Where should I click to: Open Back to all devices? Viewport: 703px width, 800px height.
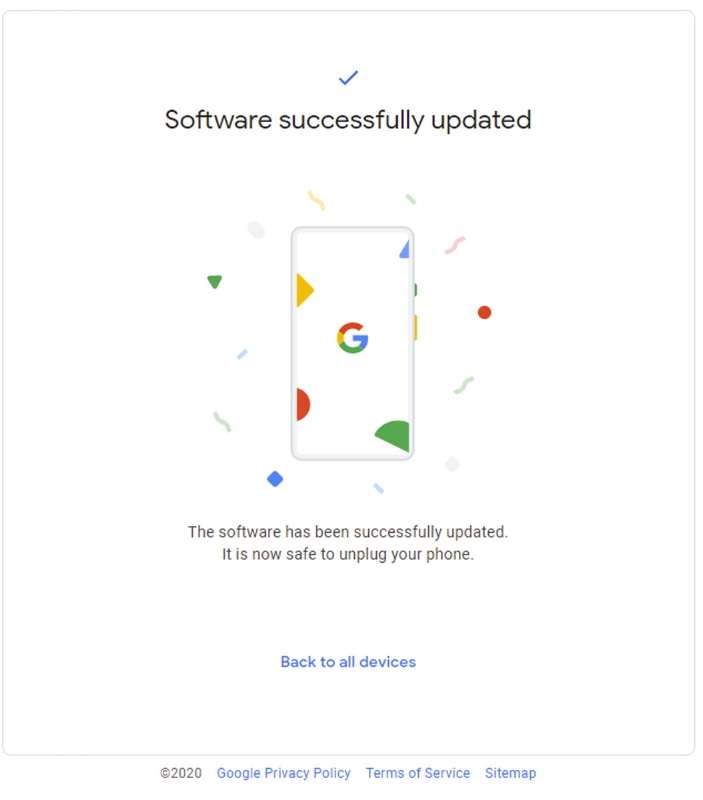[x=348, y=661]
